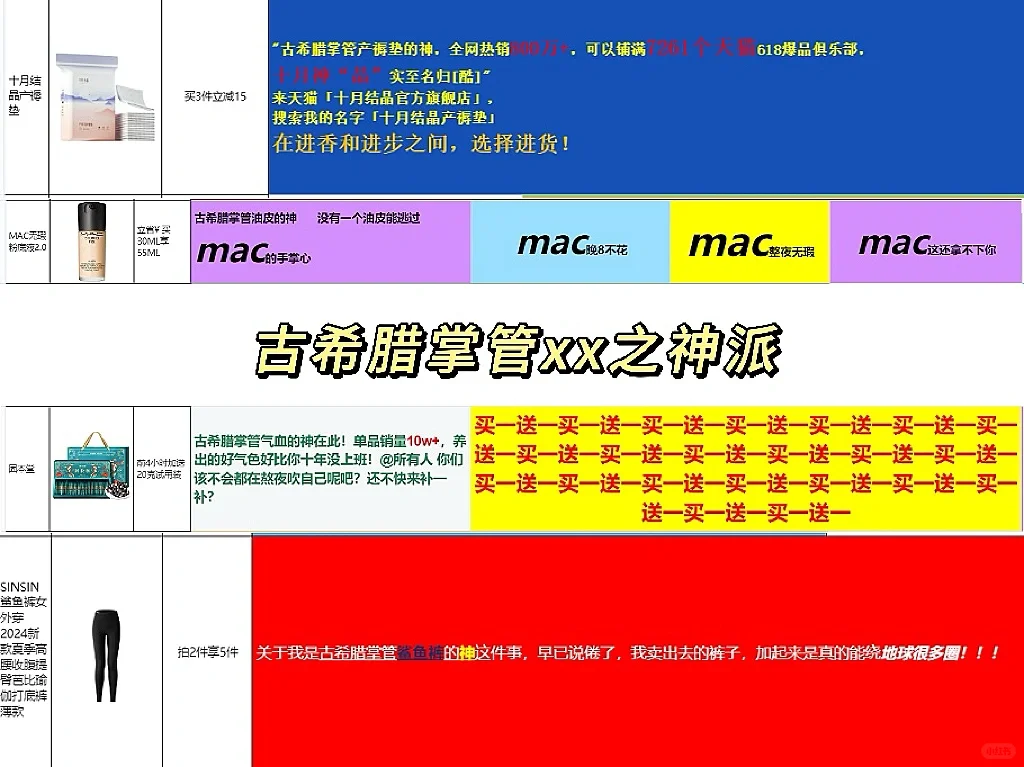Select the maternity pad product image
Image resolution: width=1024 pixels, height=767 pixels.
pyautogui.click(x=104, y=98)
